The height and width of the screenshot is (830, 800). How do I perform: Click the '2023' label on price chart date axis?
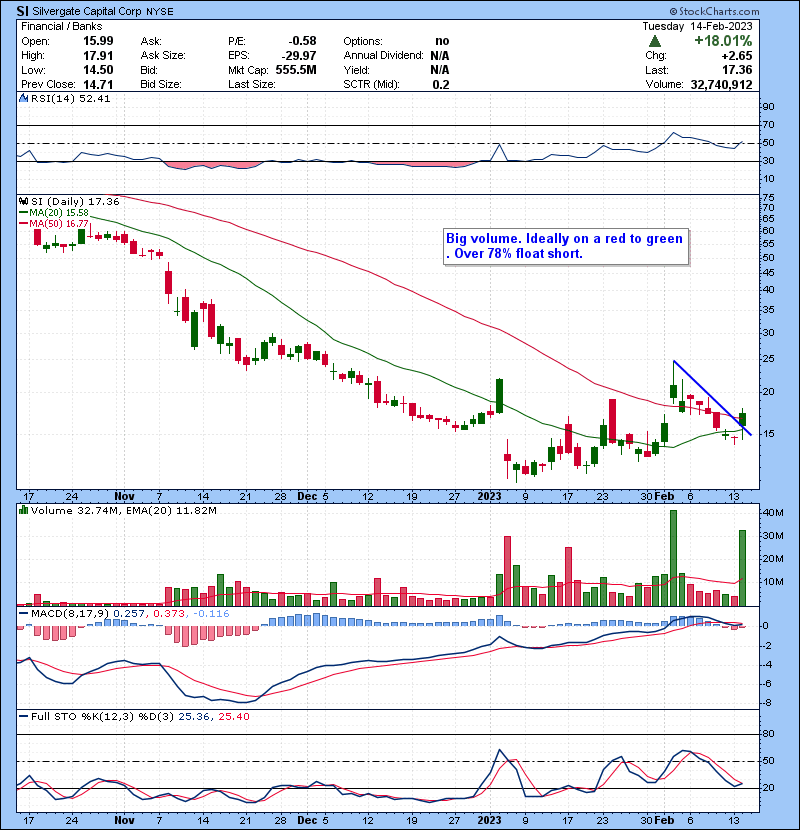tap(489, 497)
